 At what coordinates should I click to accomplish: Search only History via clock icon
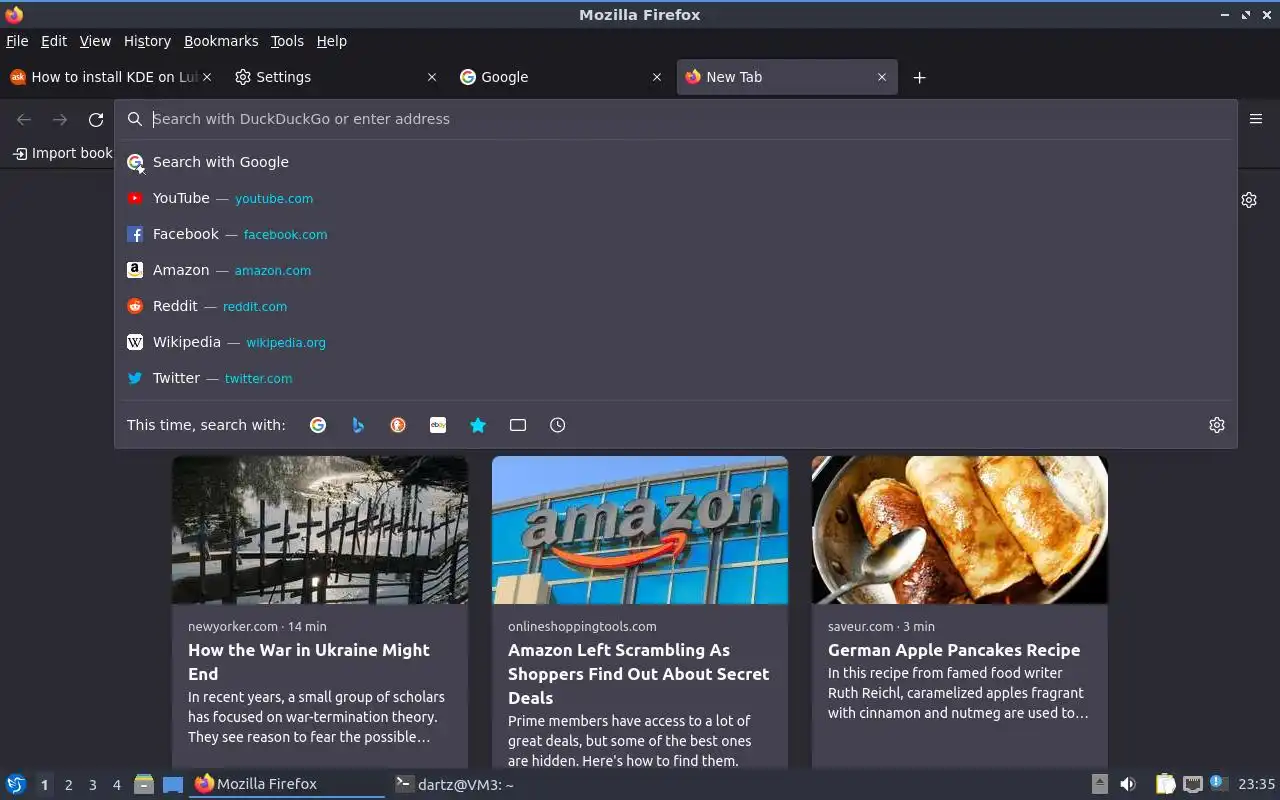[558, 425]
